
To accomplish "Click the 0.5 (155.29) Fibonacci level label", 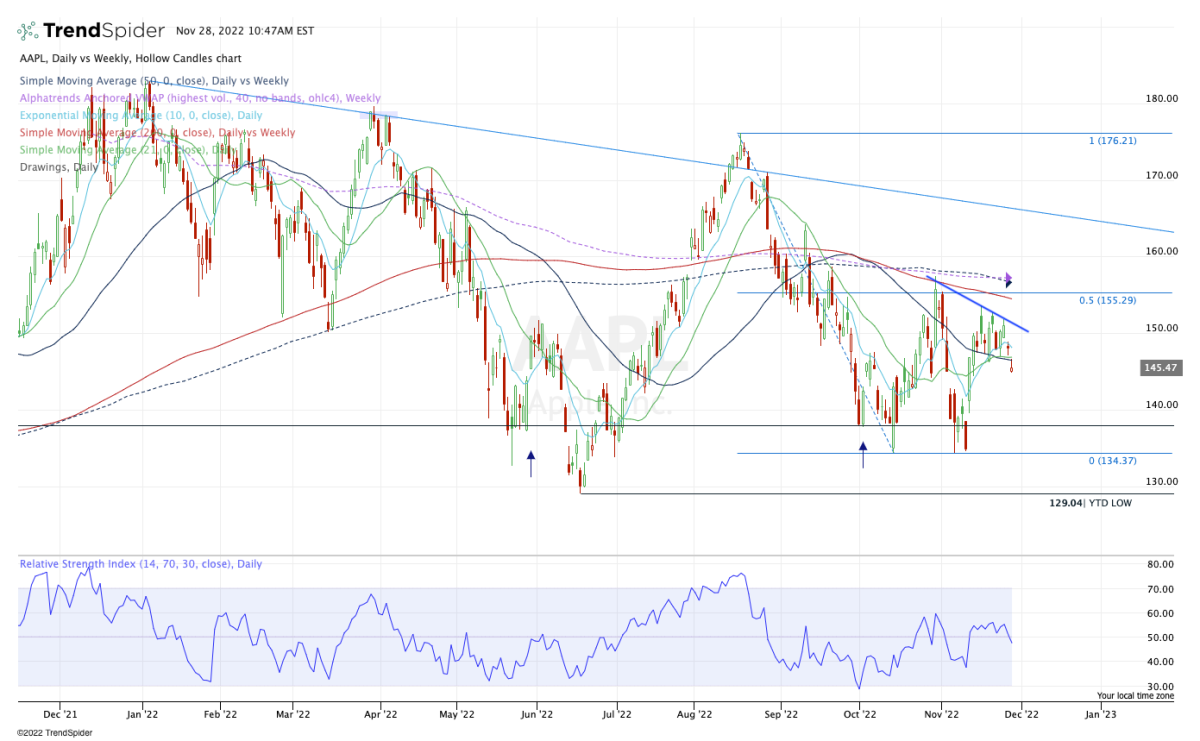I will click(1110, 300).
